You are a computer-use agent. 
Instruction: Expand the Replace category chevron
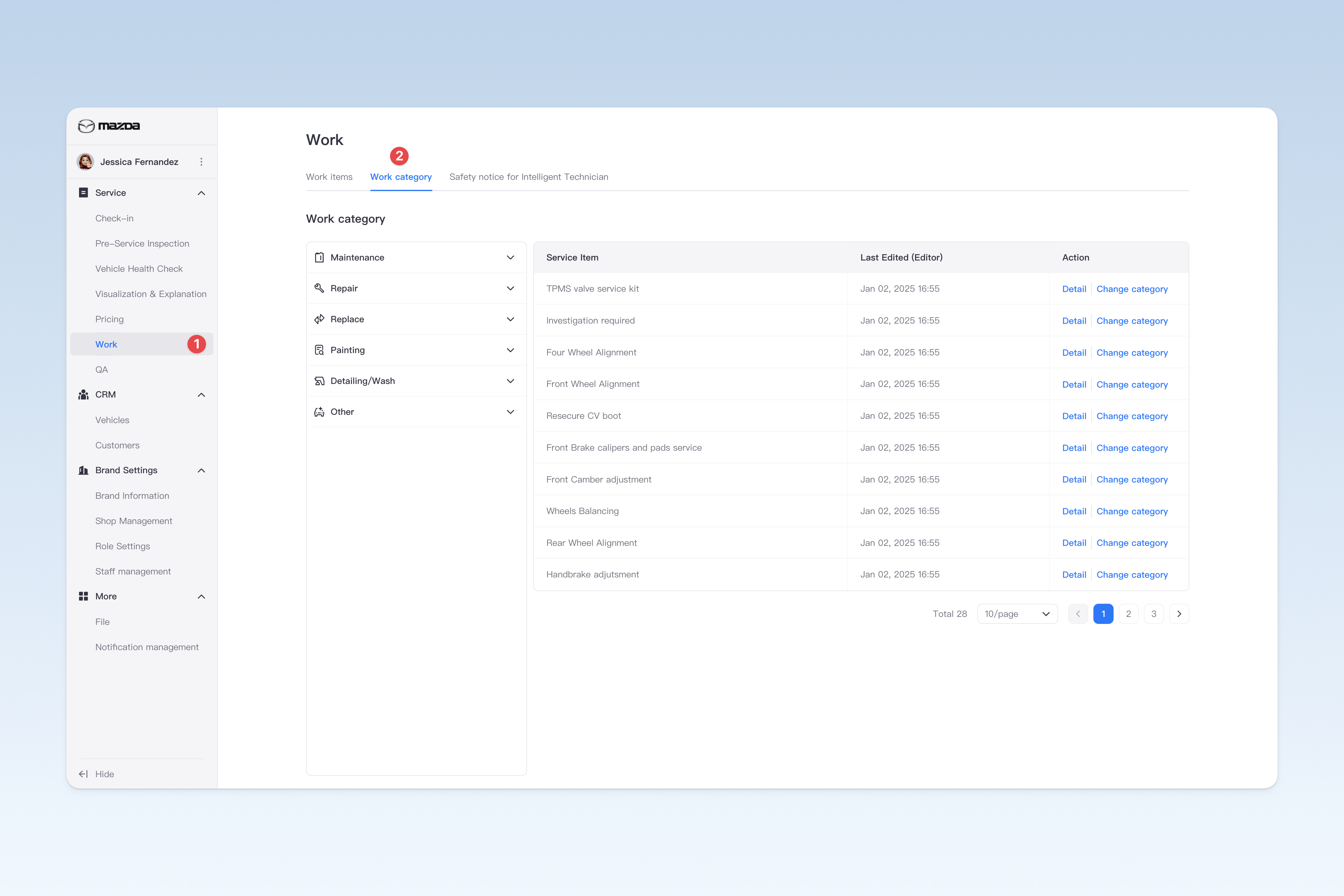click(511, 320)
